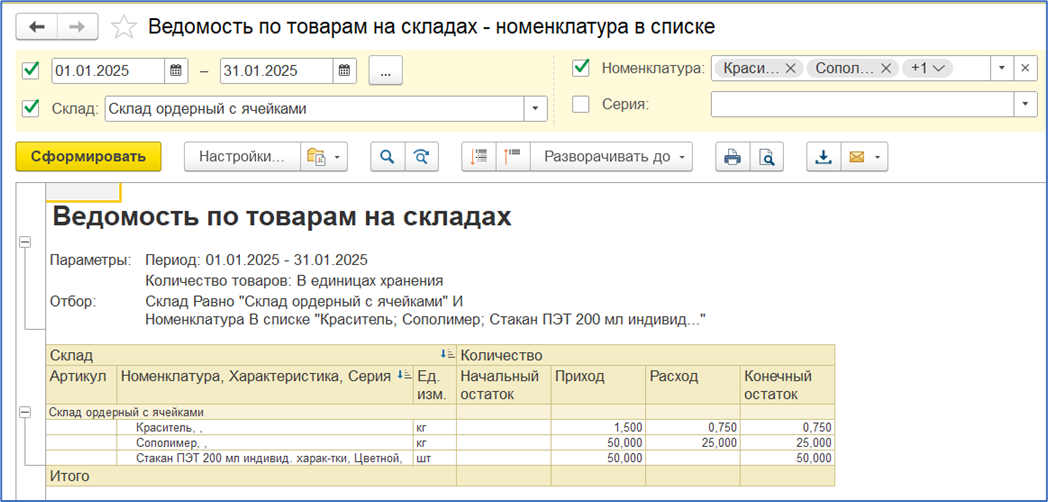1048x502 pixels.
Task: Toggle the Склад filter checkbox
Action: 31,108
